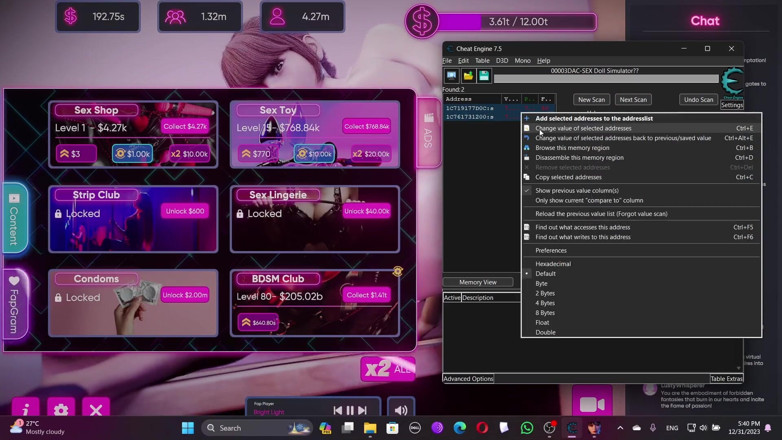782x440 pixels.
Task: Open the game settings gear
Action: [x=61, y=409]
